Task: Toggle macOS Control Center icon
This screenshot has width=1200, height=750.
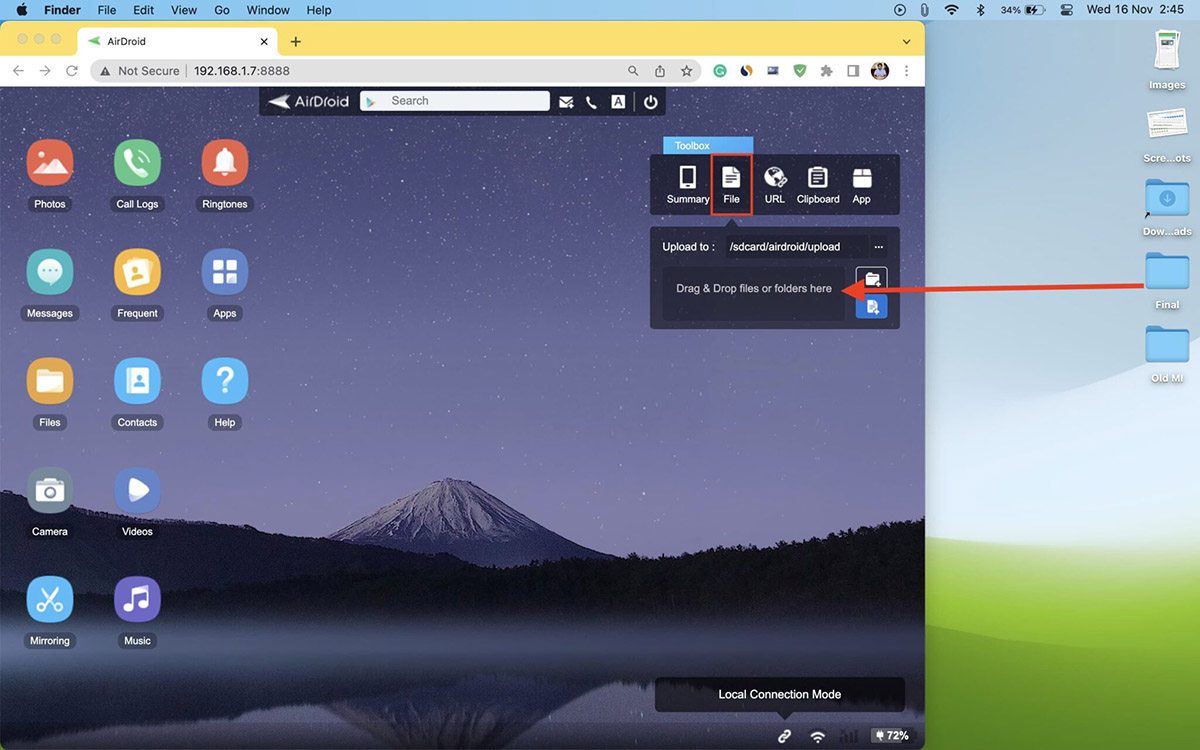Action: (x=1065, y=10)
